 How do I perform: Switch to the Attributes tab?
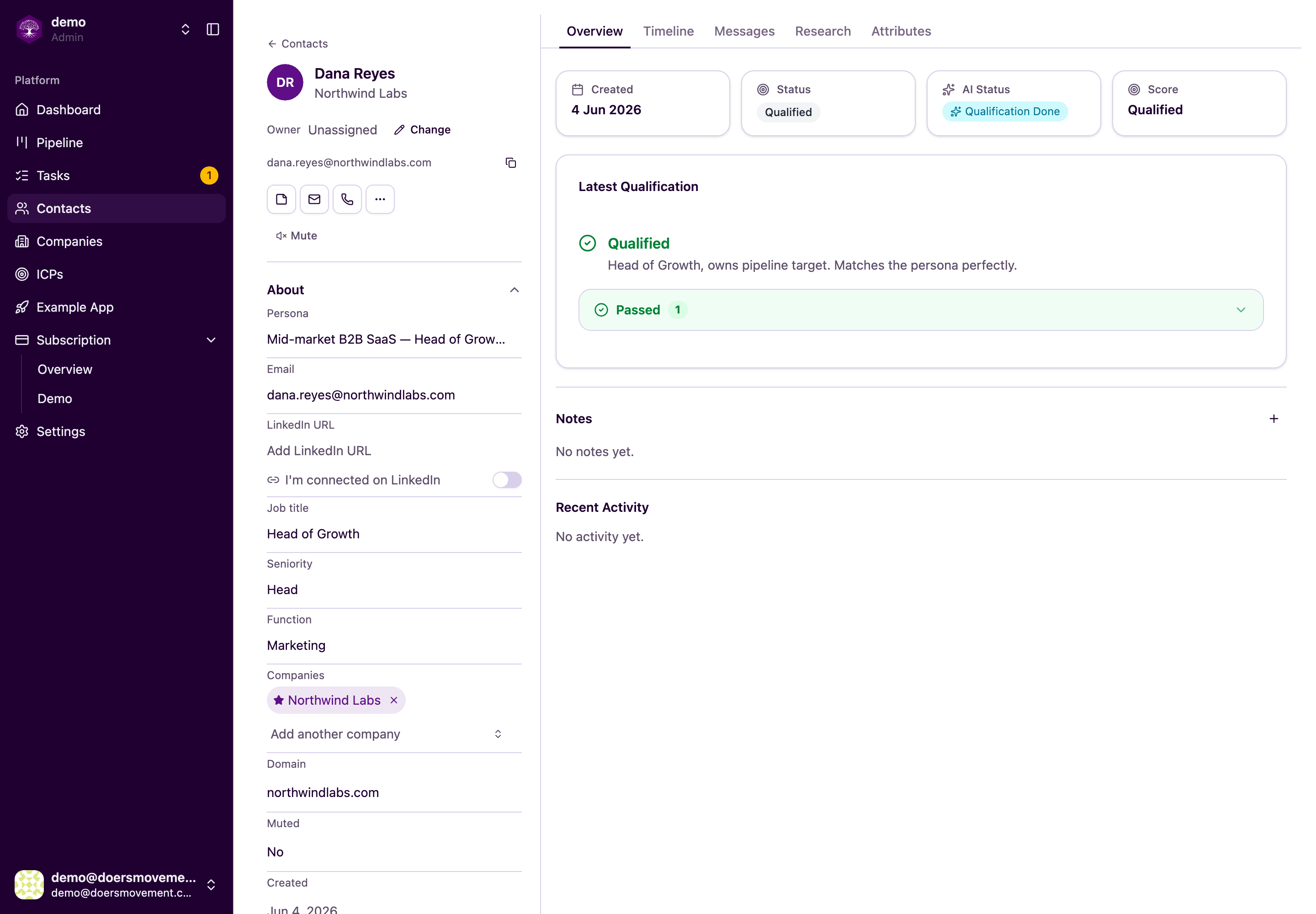(901, 31)
